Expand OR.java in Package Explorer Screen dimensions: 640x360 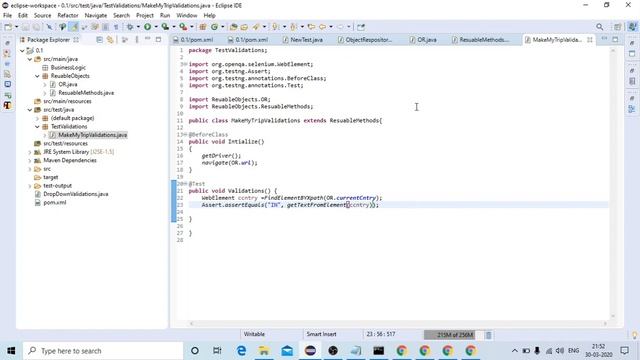pyautogui.click(x=45, y=84)
